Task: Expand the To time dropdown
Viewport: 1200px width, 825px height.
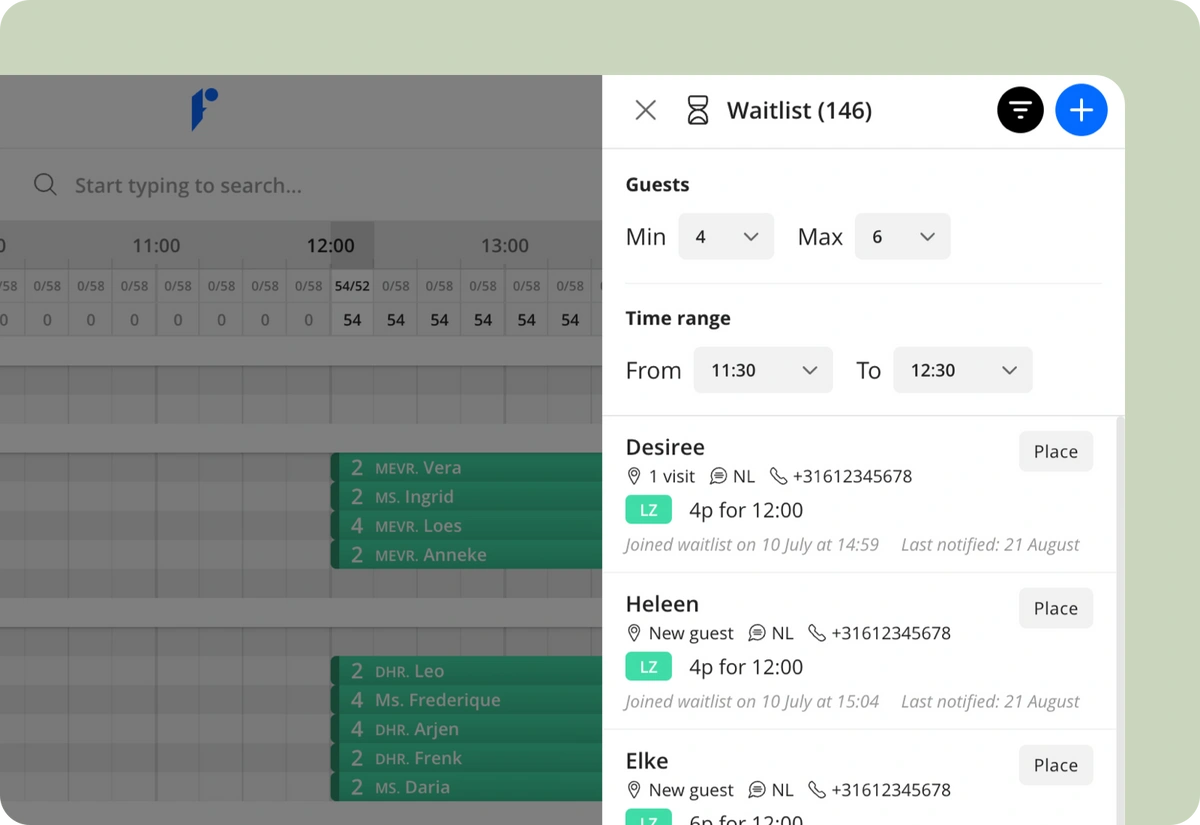Action: click(x=962, y=370)
